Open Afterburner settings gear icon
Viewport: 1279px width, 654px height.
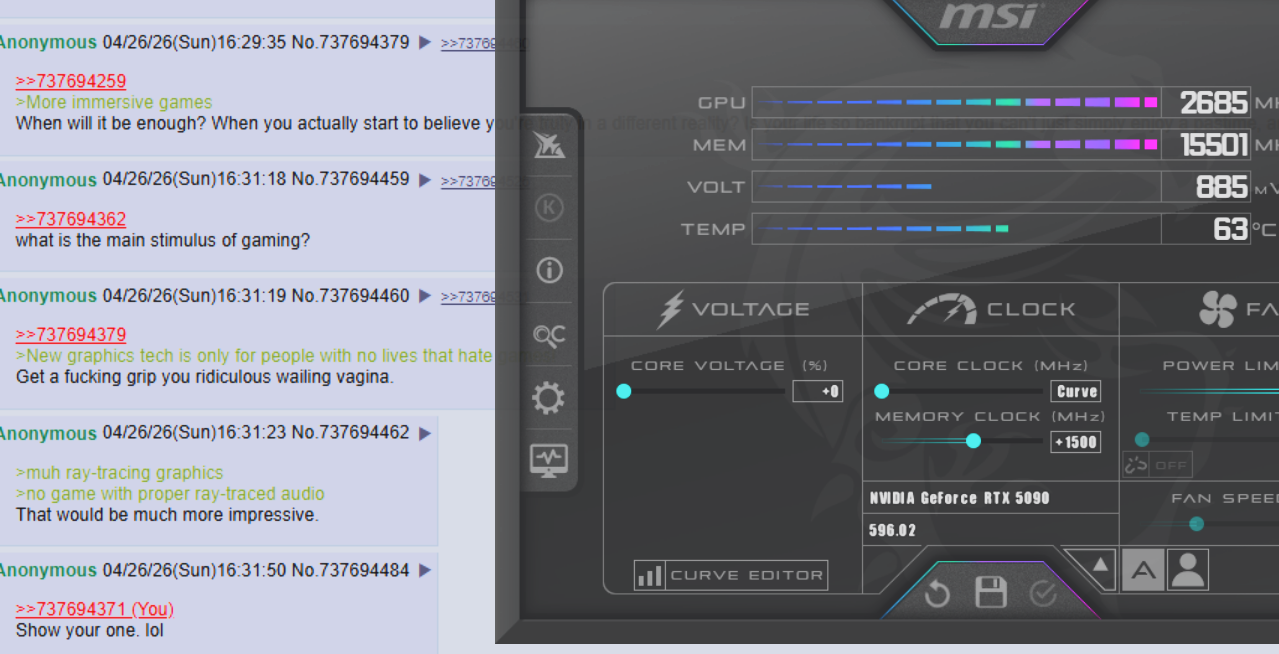549,399
